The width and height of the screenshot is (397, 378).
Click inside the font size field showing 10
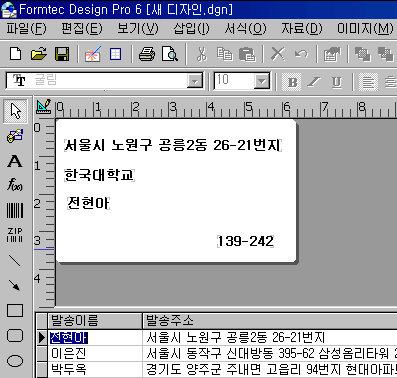click(234, 80)
